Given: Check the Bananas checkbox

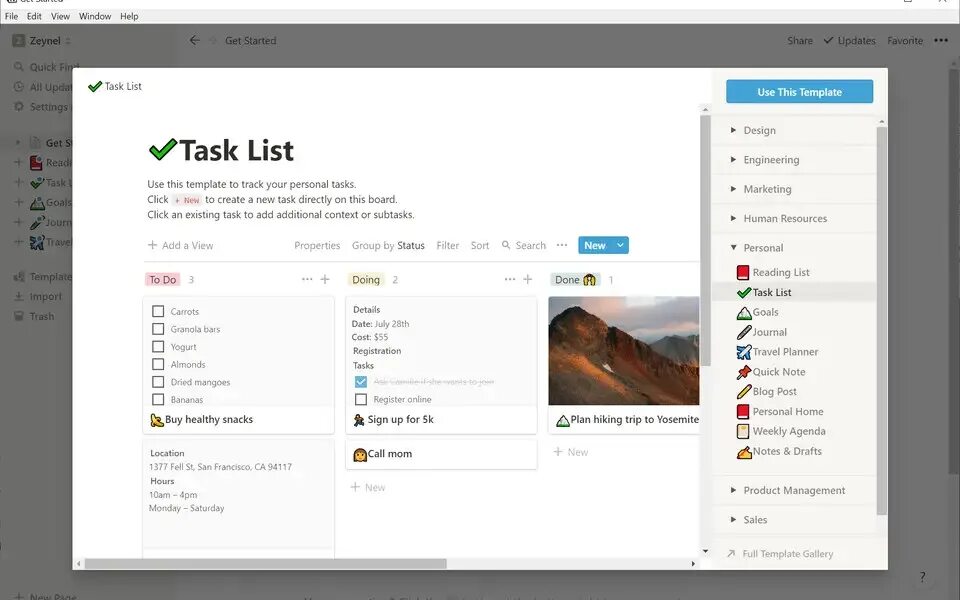Looking at the screenshot, I should coord(158,399).
